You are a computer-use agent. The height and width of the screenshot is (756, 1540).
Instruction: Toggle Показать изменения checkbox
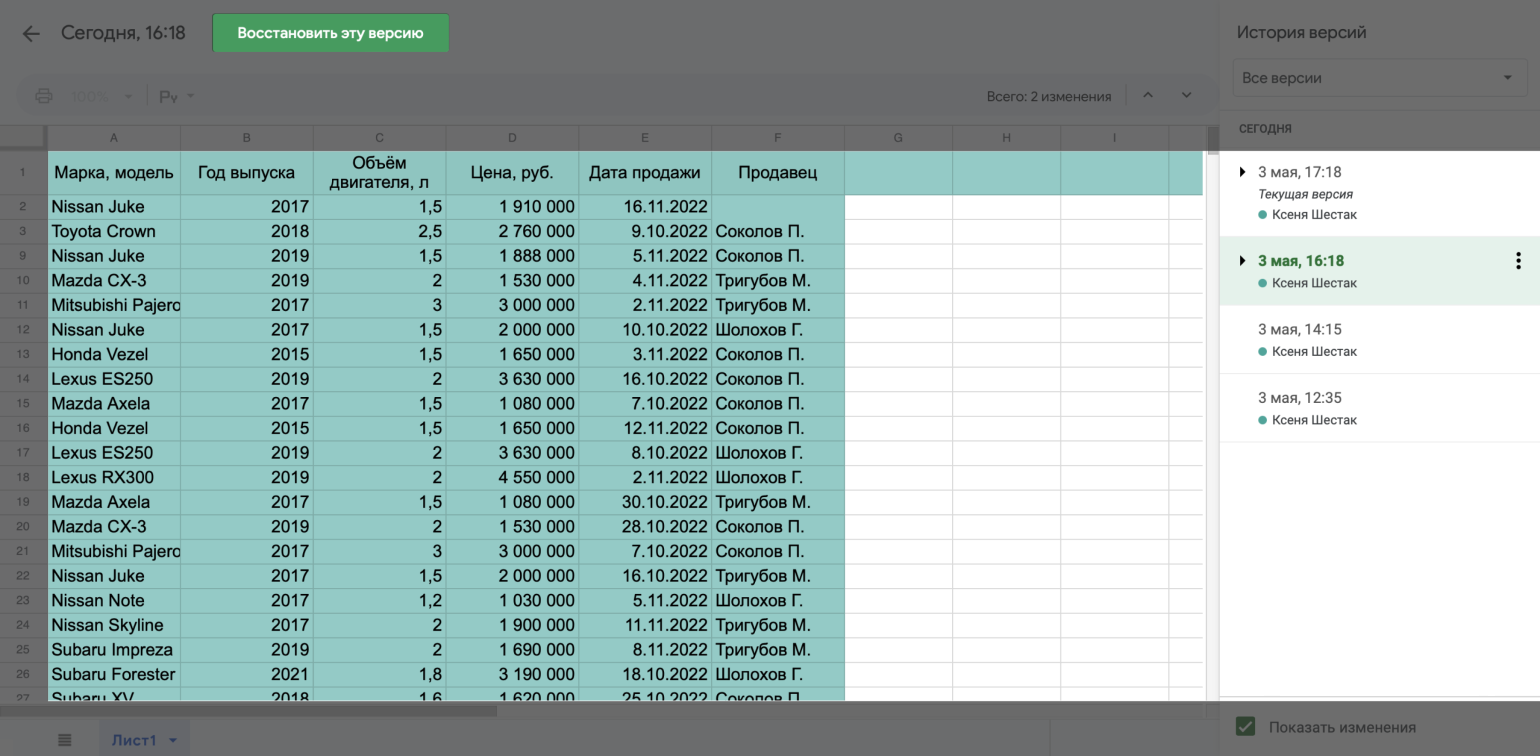click(1245, 727)
